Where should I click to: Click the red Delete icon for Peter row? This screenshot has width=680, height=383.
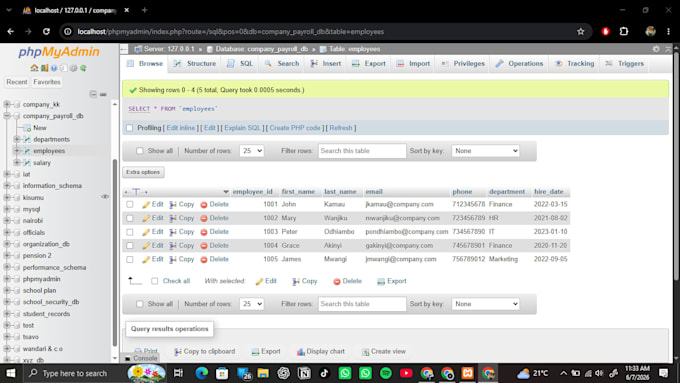[204, 232]
